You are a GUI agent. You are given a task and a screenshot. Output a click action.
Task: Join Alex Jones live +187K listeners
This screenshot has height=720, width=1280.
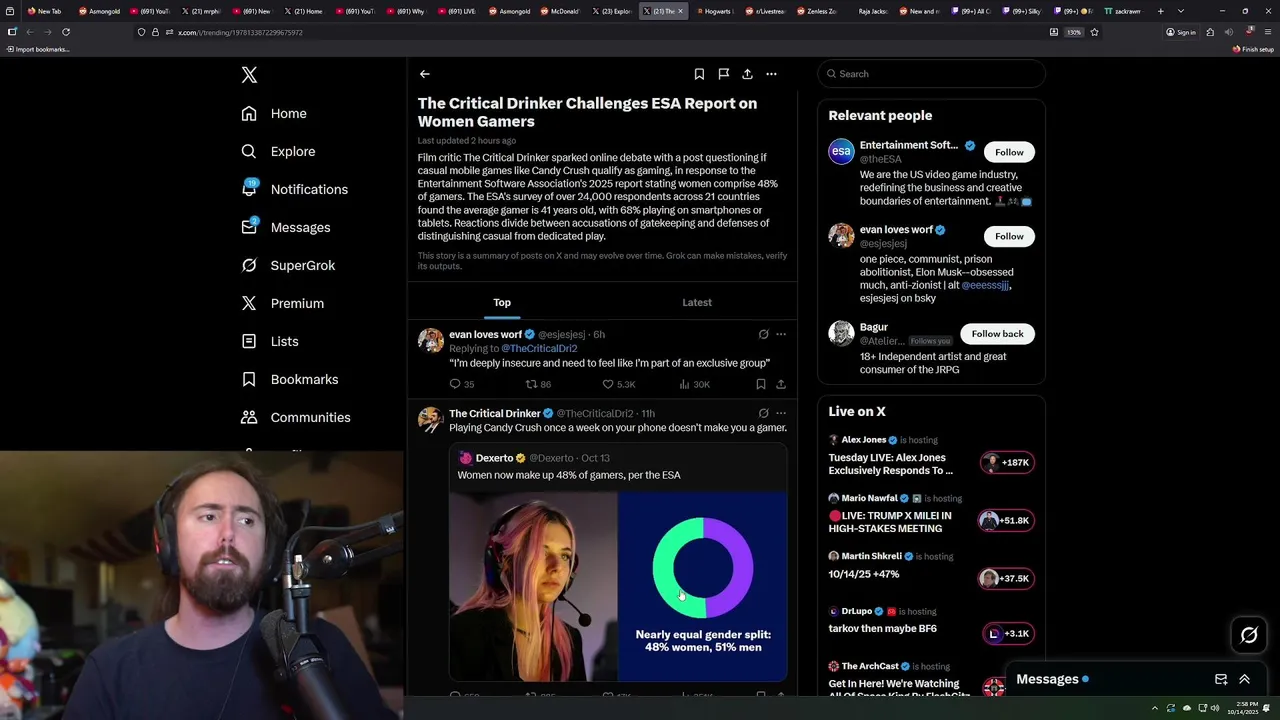1005,463
